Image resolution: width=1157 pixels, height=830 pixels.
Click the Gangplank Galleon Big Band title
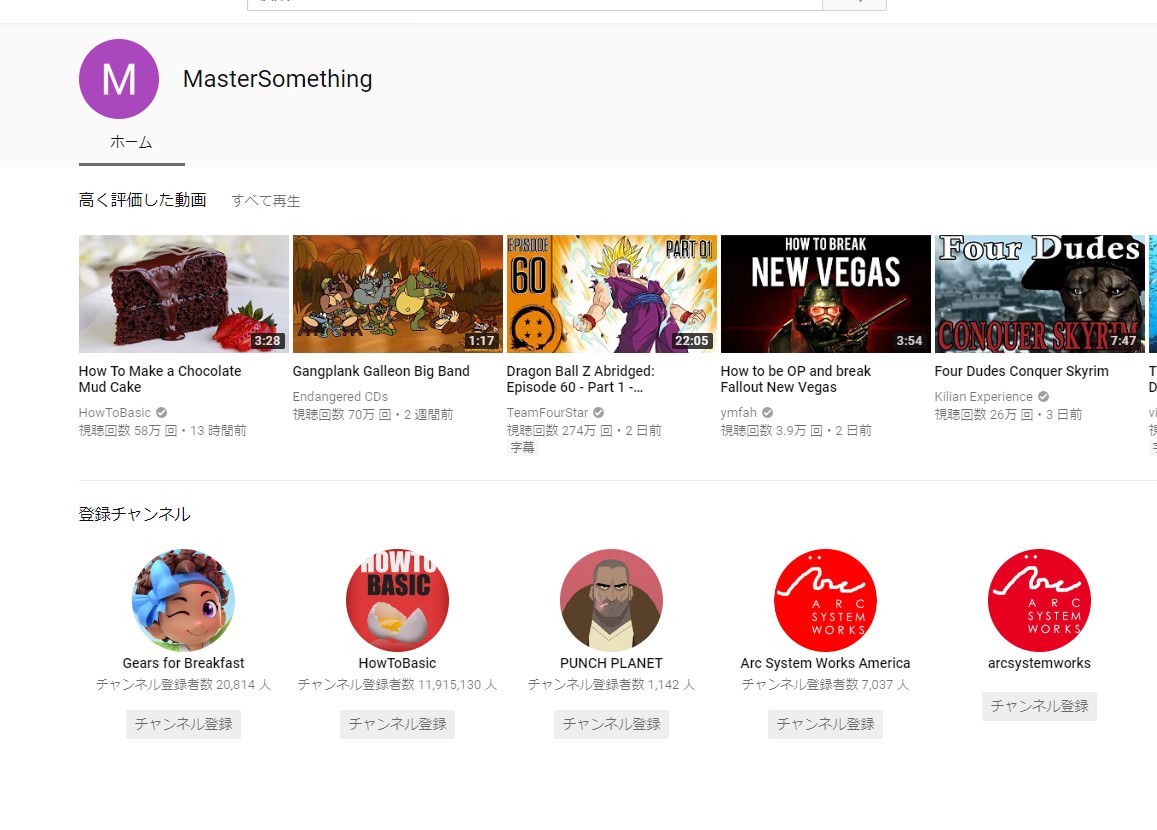tap(381, 371)
